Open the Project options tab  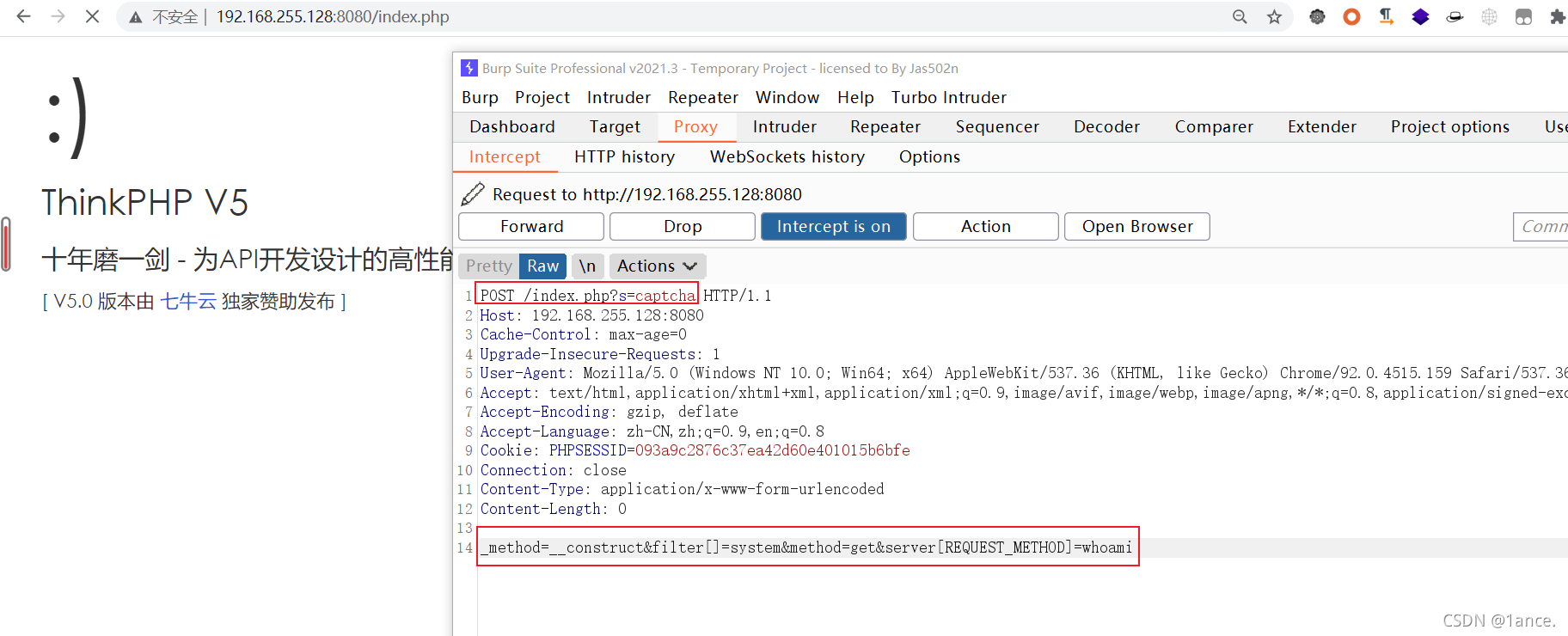tap(1449, 126)
